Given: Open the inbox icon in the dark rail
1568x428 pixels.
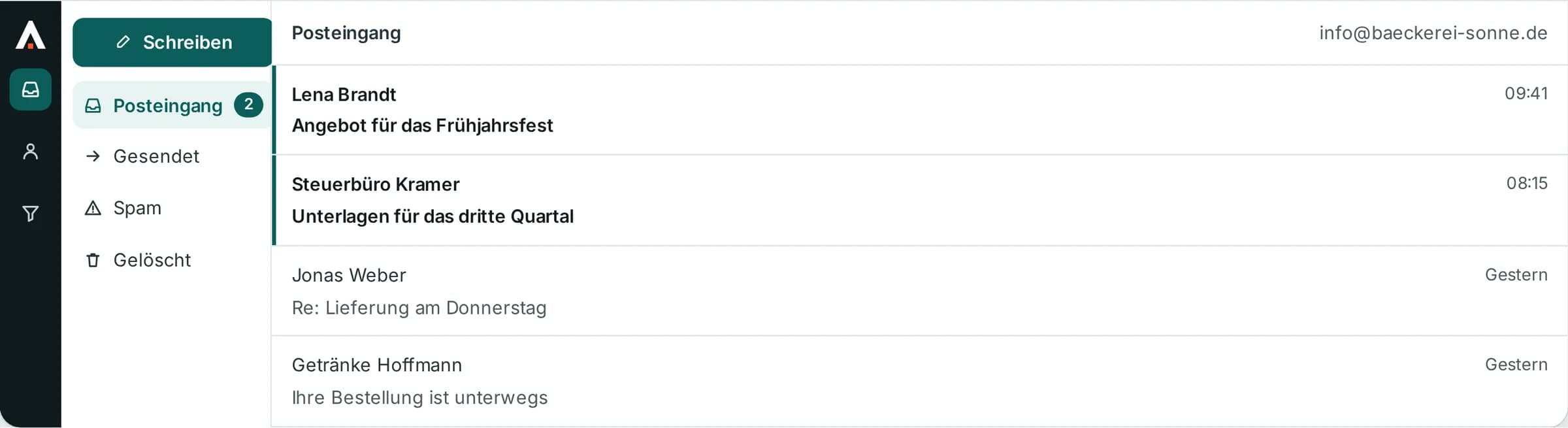Looking at the screenshot, I should (x=30, y=90).
